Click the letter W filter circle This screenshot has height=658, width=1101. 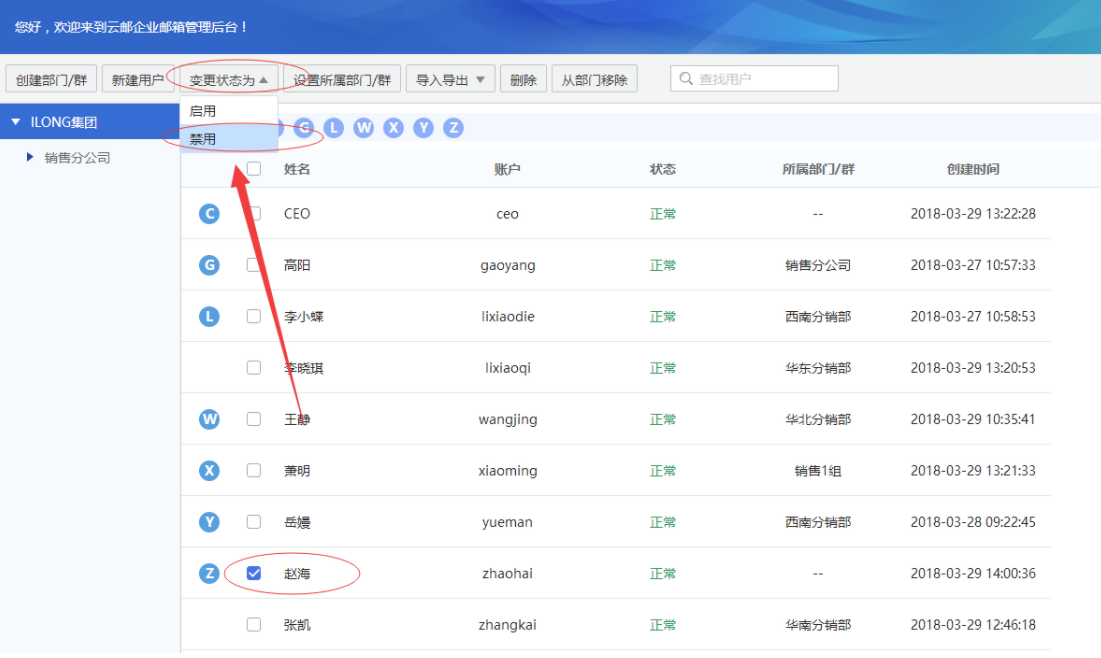click(x=364, y=128)
